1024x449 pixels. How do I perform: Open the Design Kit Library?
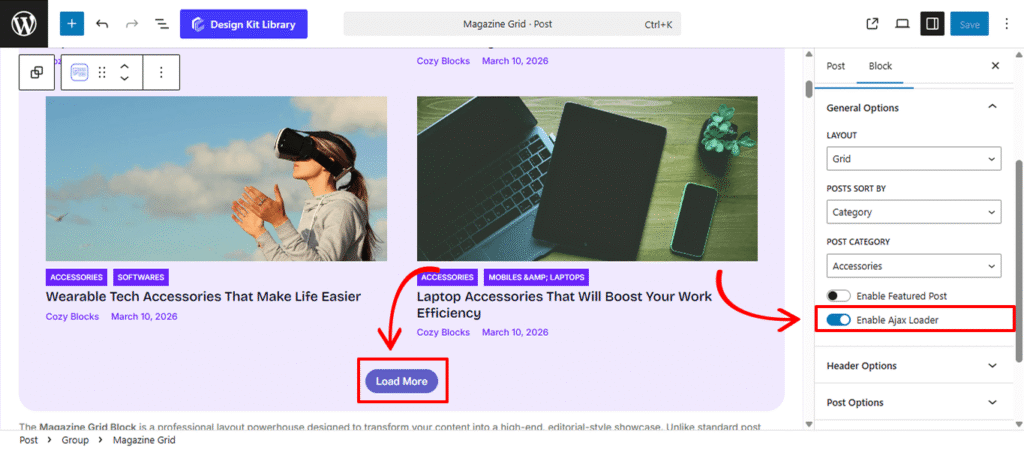coord(243,24)
